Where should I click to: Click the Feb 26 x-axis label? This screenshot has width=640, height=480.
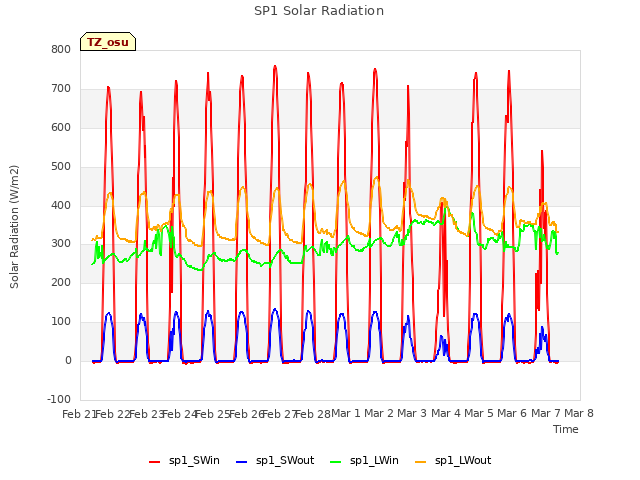(246, 414)
